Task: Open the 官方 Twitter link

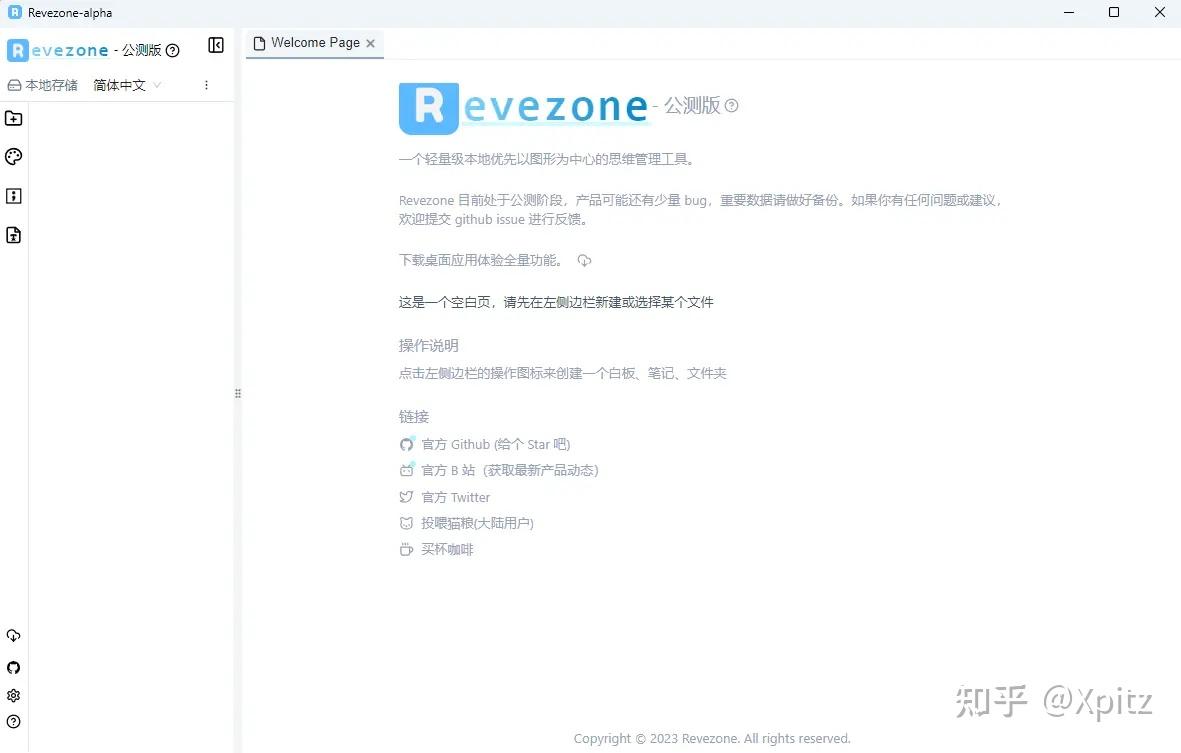Action: 455,496
